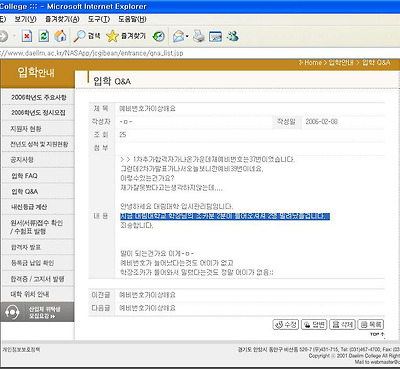Viewport: 400px width, 369px height.
Task: Click the Print printer icon
Action: point(199,36)
